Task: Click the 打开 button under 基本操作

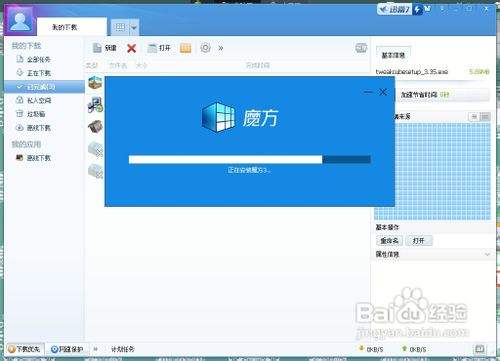Action: pyautogui.click(x=419, y=240)
